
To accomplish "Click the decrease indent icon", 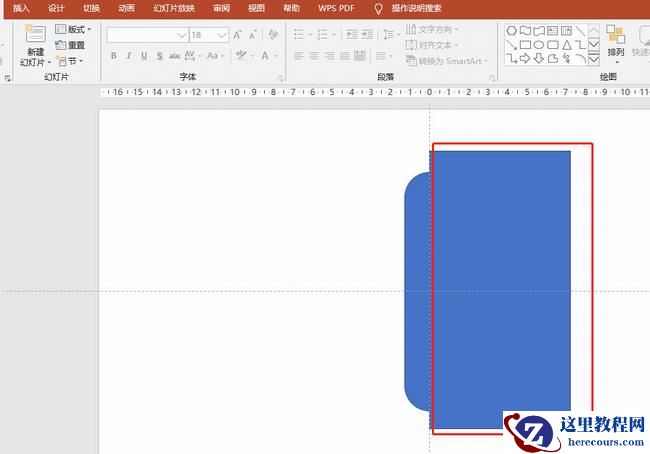I will coord(352,34).
